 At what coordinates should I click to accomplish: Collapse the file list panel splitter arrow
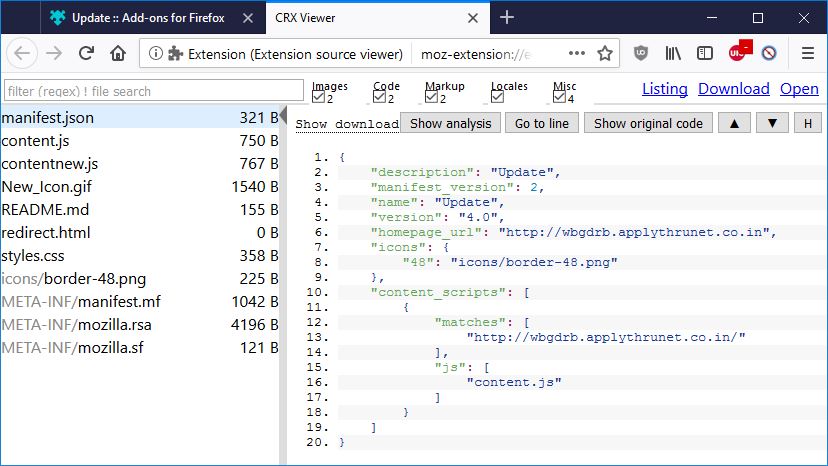pos(284,117)
